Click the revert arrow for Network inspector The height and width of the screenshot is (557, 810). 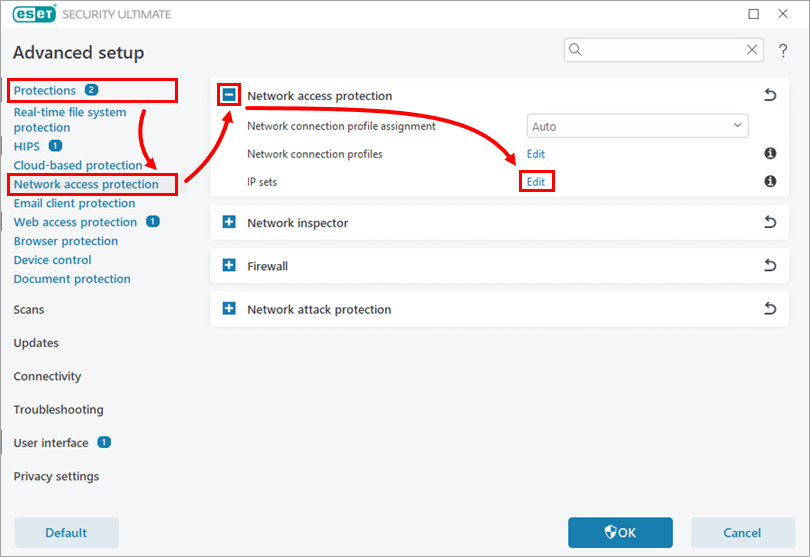click(769, 222)
